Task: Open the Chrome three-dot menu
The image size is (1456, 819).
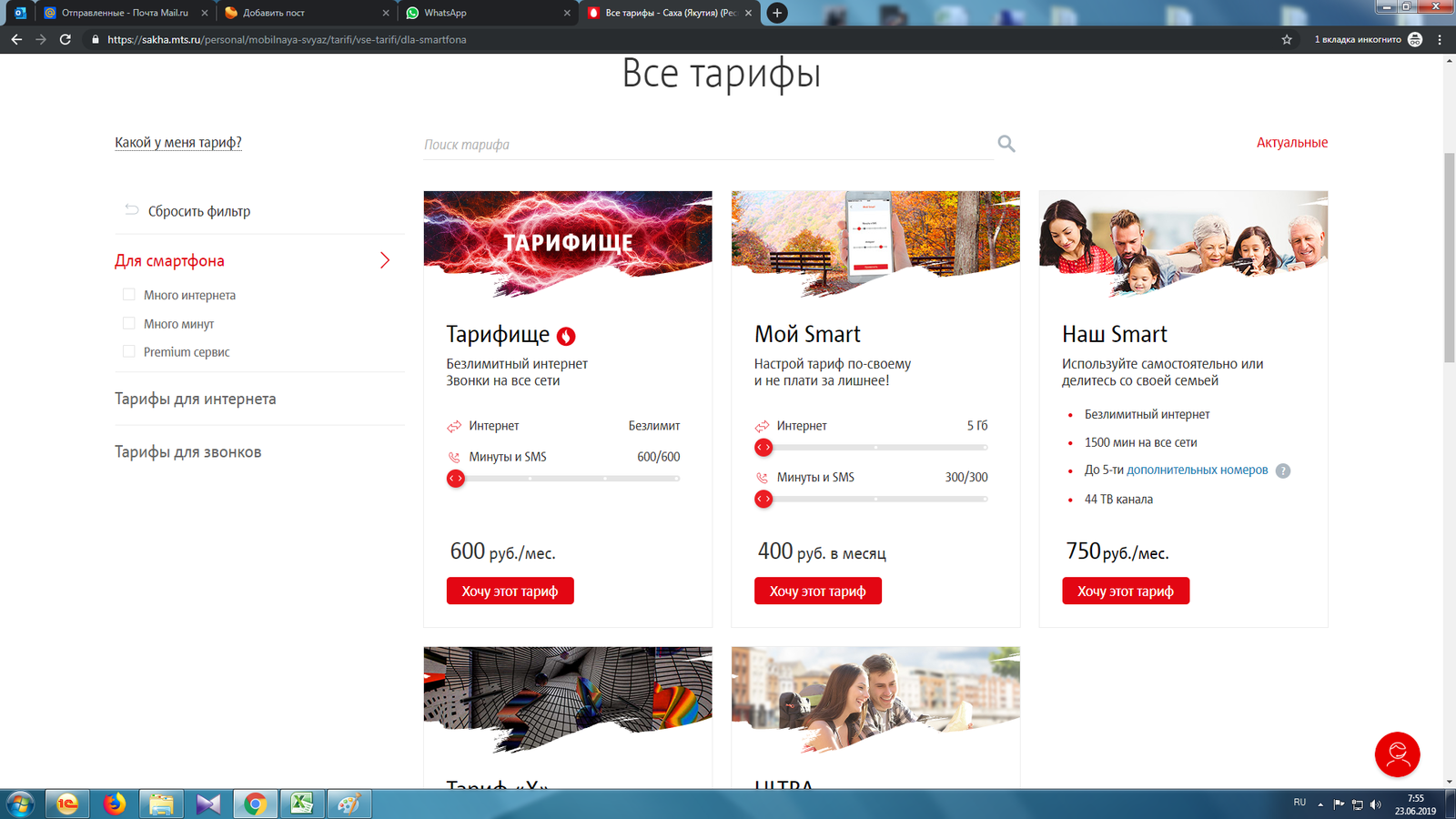Action: point(1440,39)
